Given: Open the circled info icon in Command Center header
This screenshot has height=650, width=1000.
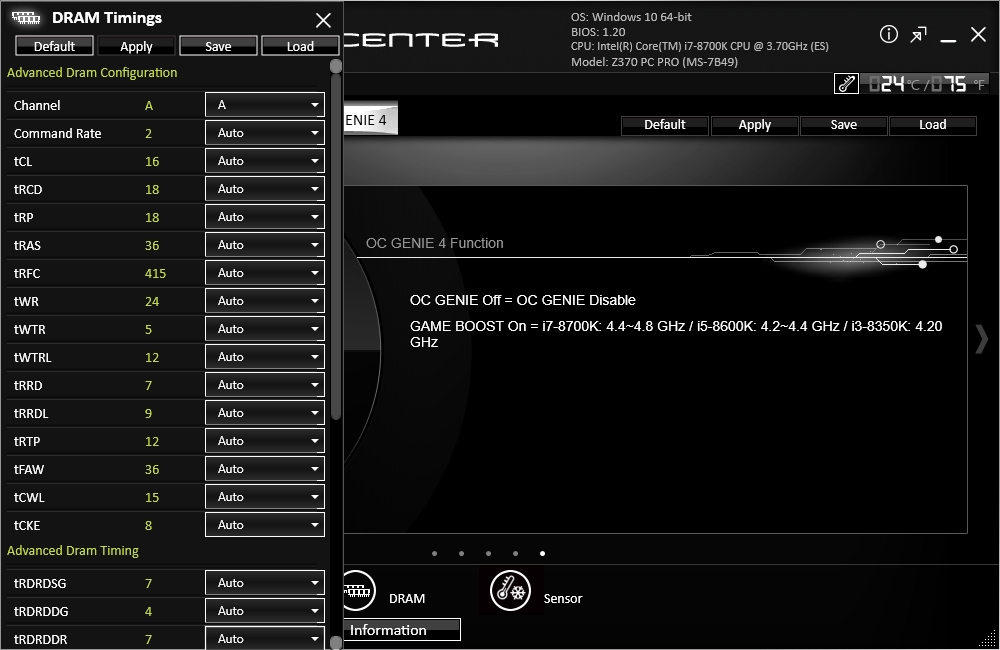Looking at the screenshot, I should tap(888, 34).
